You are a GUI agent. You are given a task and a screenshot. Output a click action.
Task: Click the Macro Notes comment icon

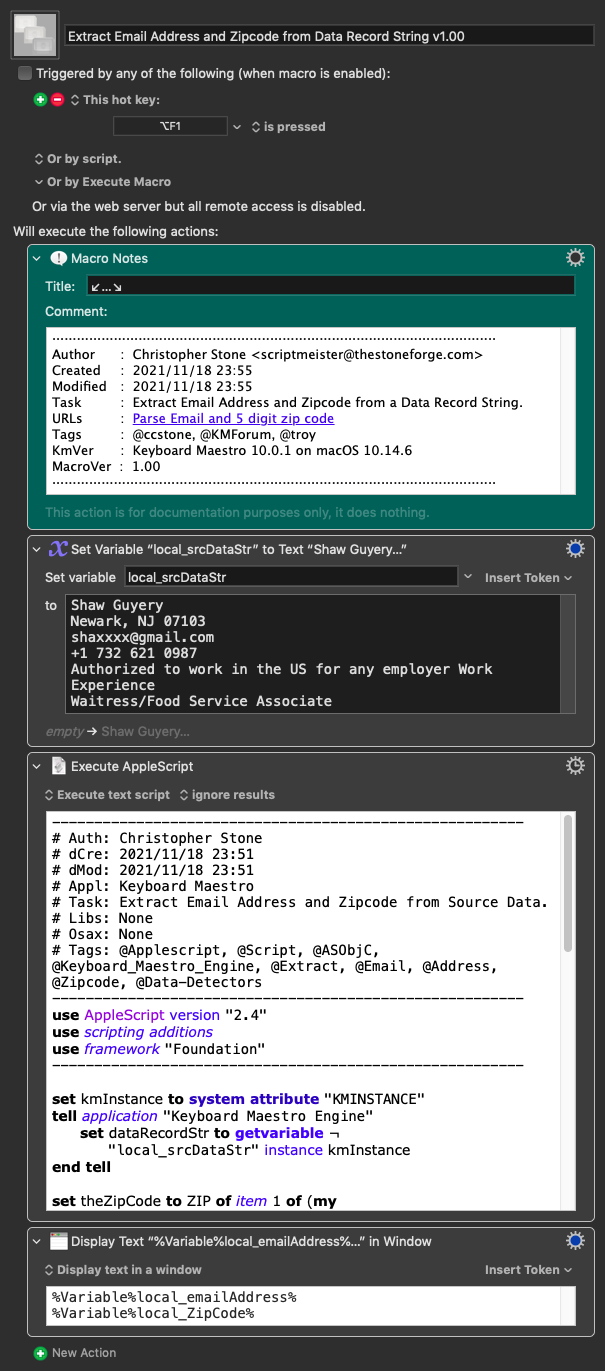(58, 258)
